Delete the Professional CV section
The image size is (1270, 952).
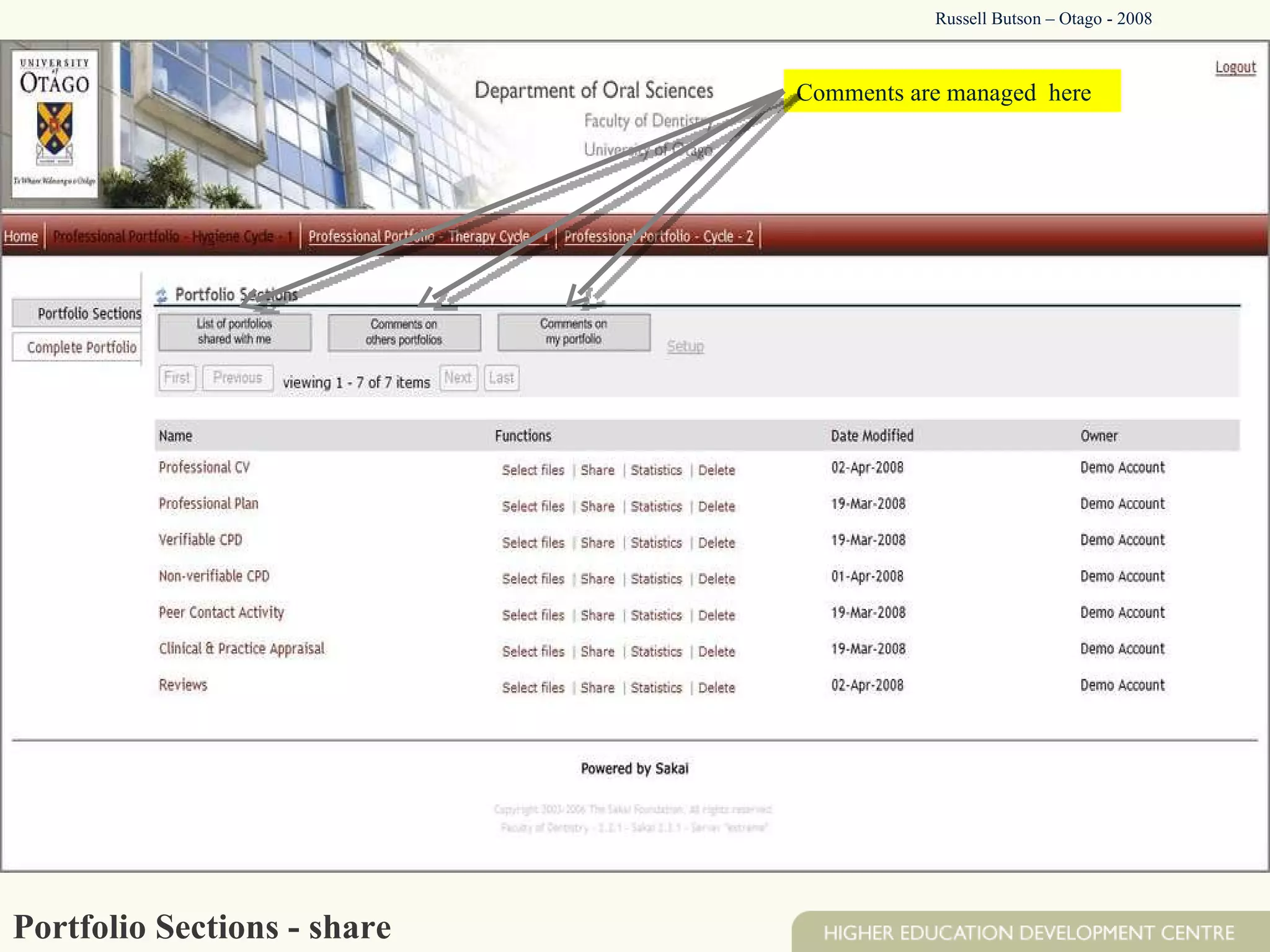(717, 470)
